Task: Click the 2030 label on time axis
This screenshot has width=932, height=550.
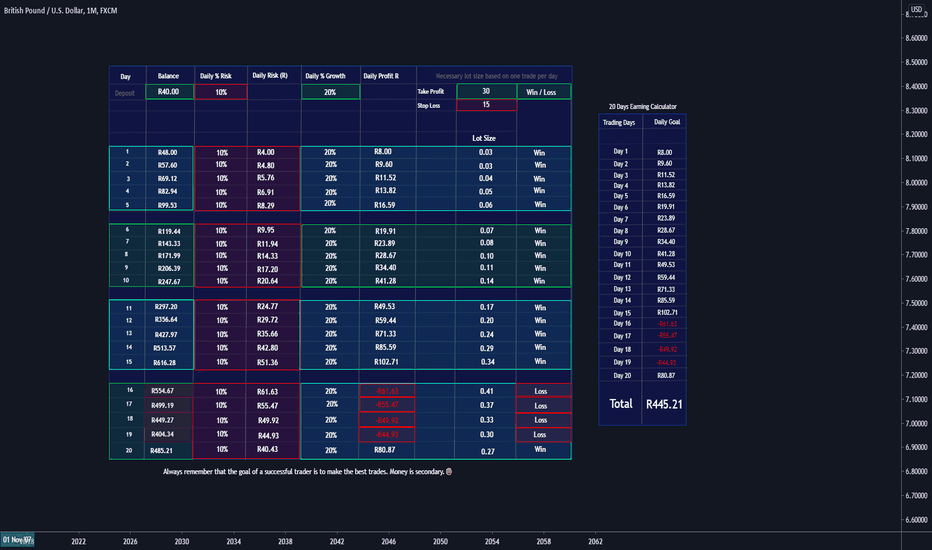Action: tap(182, 542)
